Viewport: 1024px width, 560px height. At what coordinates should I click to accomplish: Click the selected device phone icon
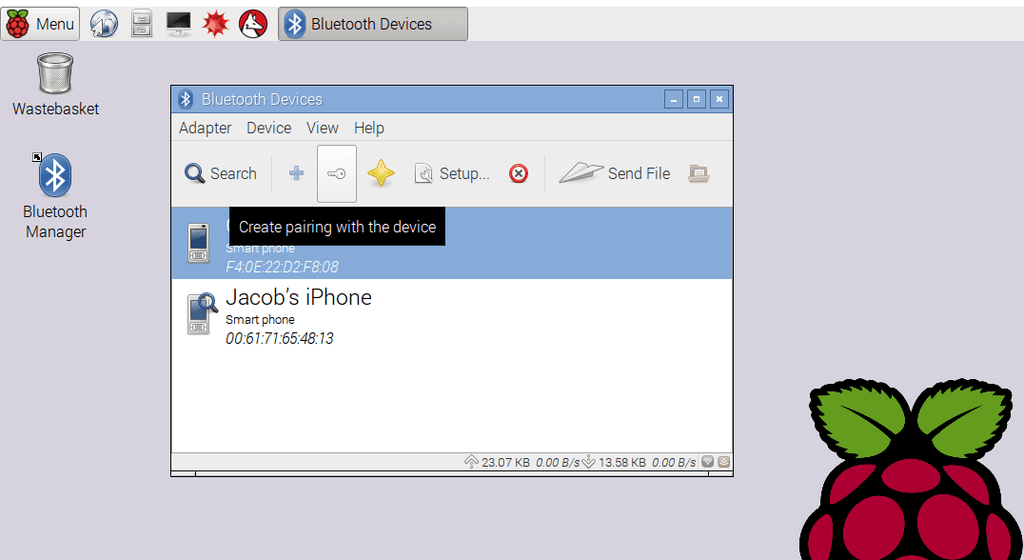pyautogui.click(x=199, y=243)
